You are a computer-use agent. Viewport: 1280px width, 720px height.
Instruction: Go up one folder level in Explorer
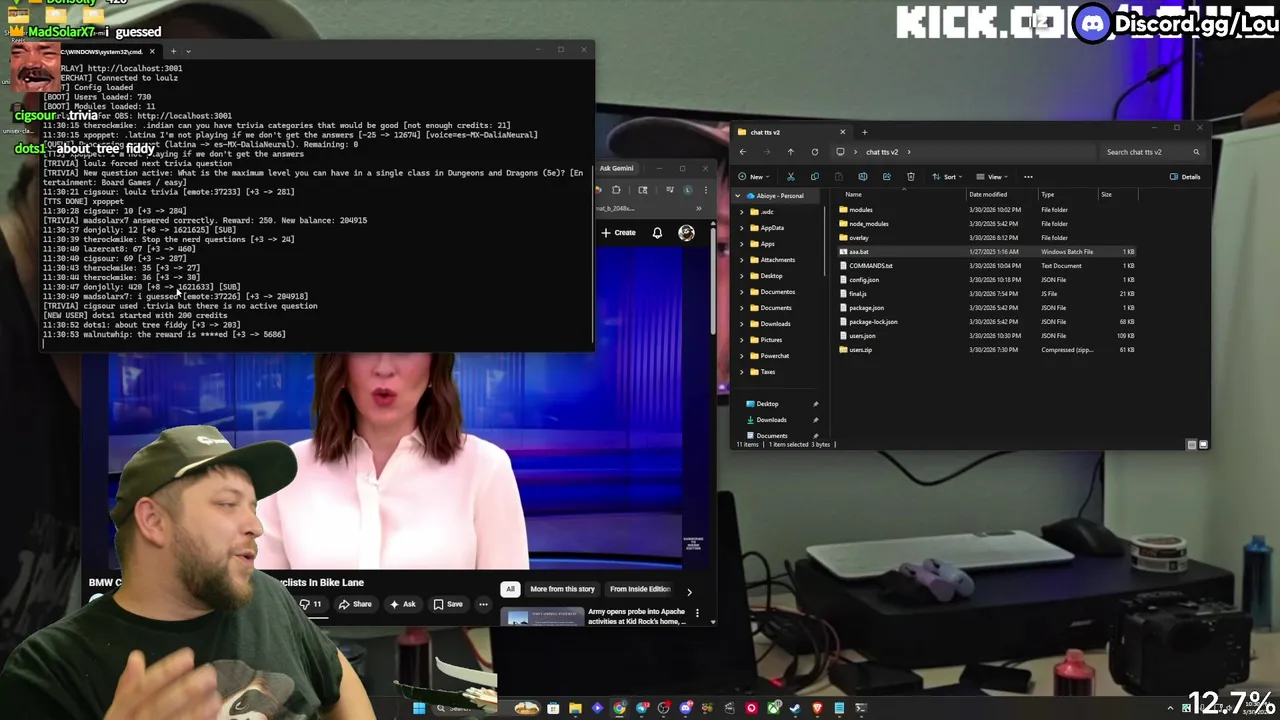point(790,152)
